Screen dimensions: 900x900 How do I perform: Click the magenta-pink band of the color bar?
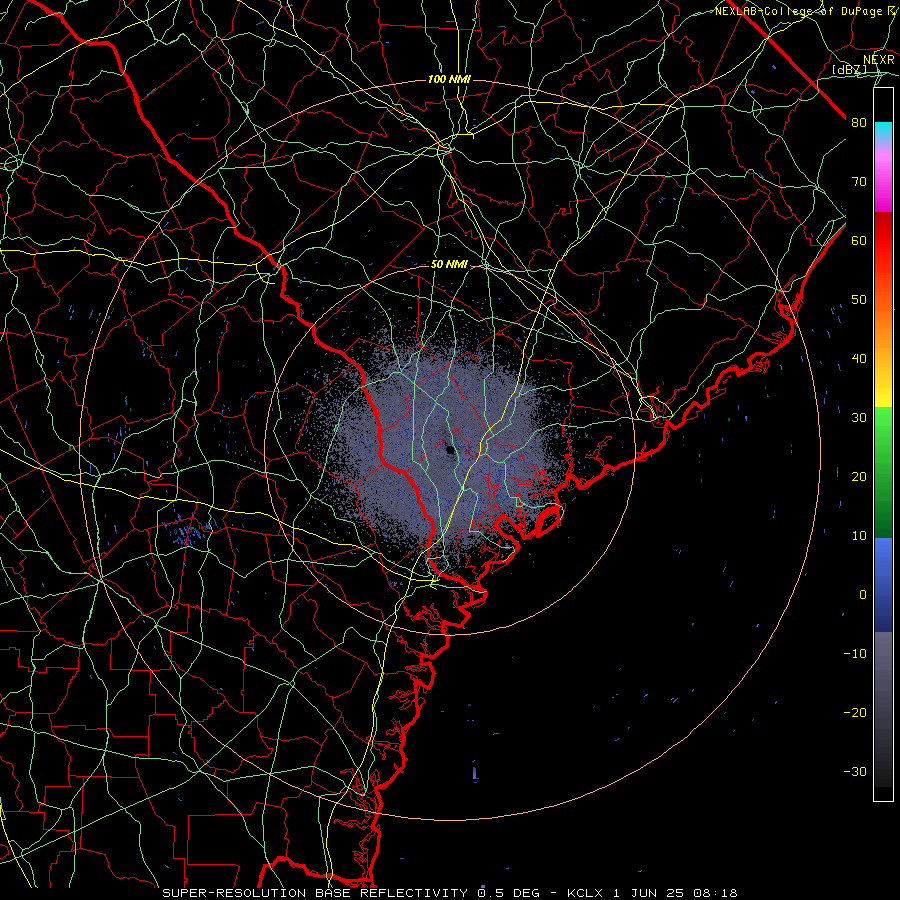coord(883,178)
